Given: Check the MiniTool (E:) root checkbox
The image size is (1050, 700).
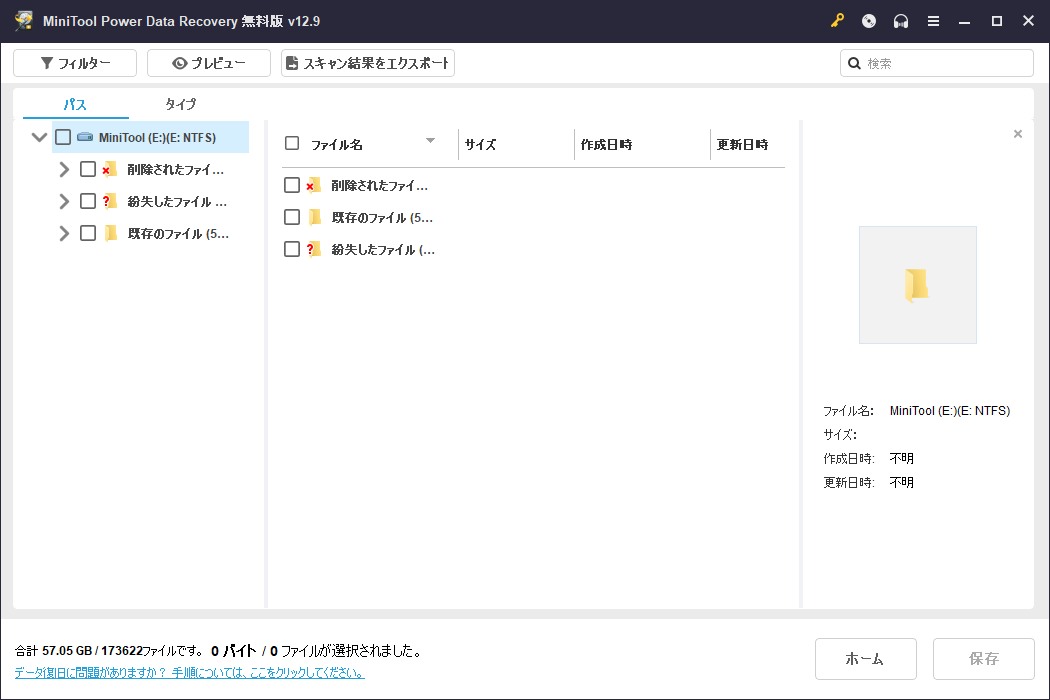Looking at the screenshot, I should coord(63,137).
